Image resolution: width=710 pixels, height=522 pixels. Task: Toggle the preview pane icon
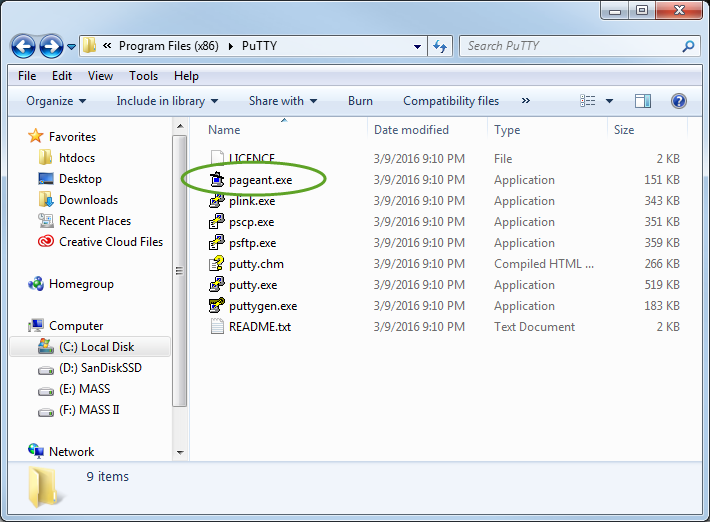point(643,101)
